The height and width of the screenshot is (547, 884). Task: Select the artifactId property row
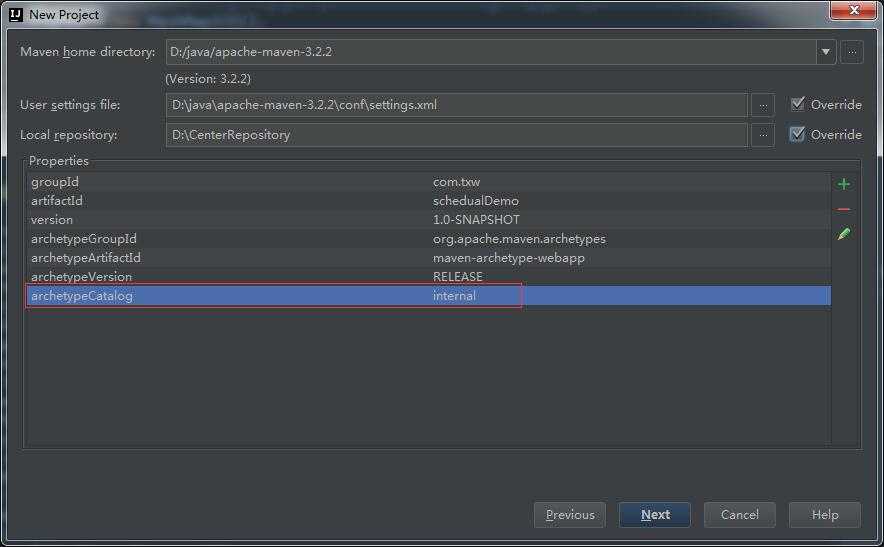[x=428, y=201]
